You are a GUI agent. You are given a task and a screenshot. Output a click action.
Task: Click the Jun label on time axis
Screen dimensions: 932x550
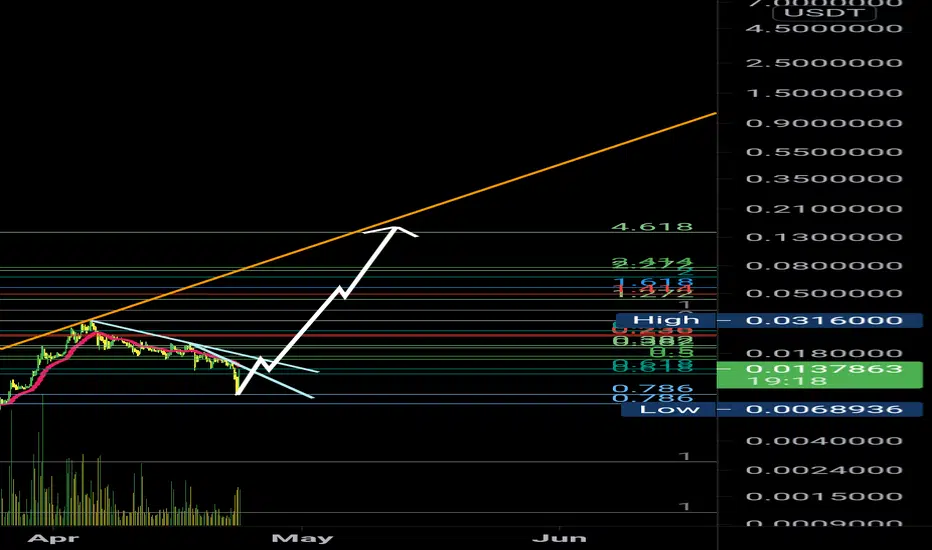pos(559,539)
